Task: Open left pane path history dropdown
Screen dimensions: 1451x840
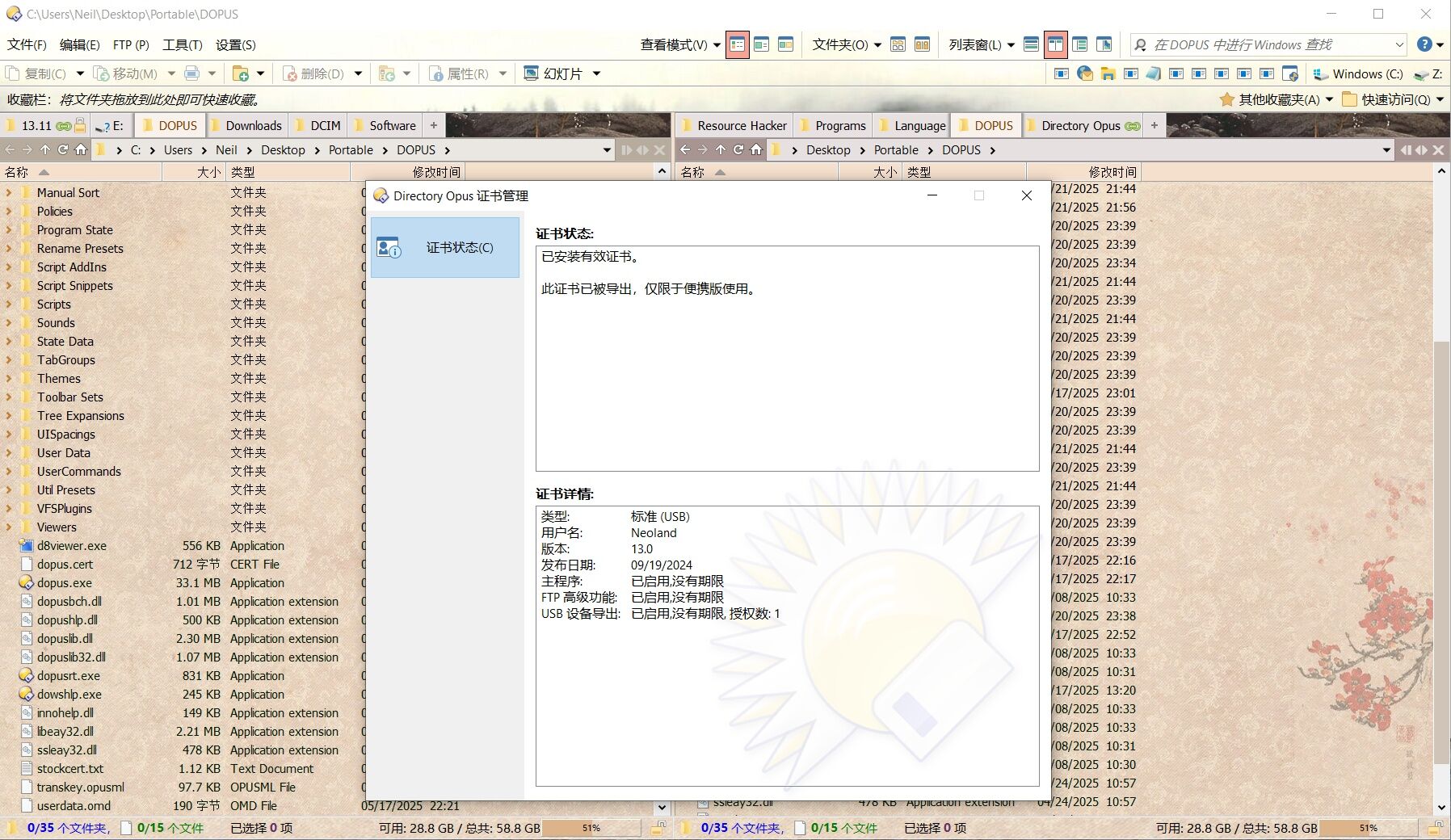Action: (608, 149)
